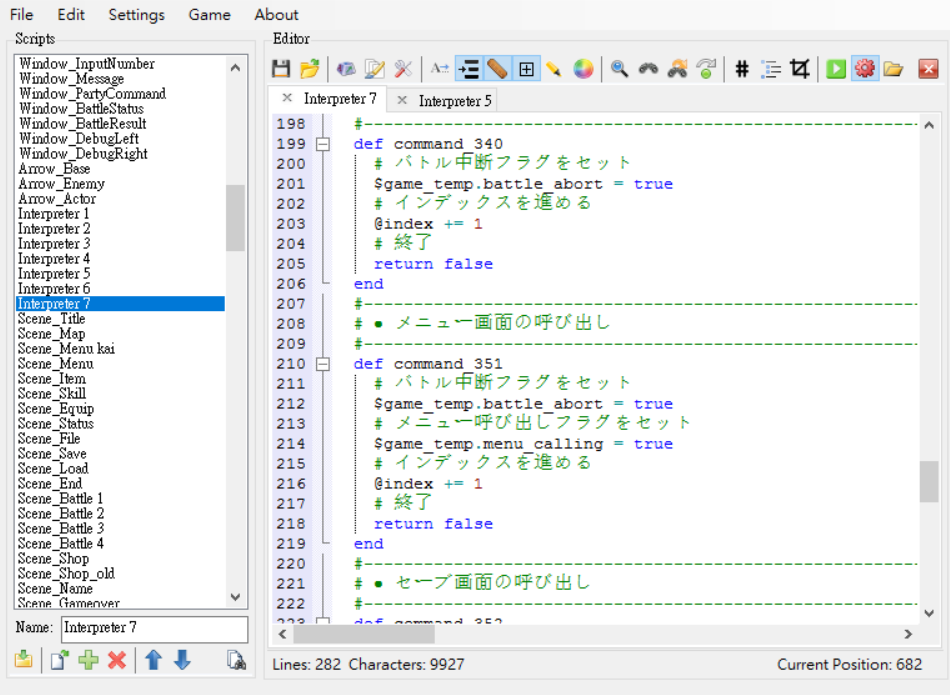Click the 'def command_351' code line
The image size is (950, 695).
[428, 364]
